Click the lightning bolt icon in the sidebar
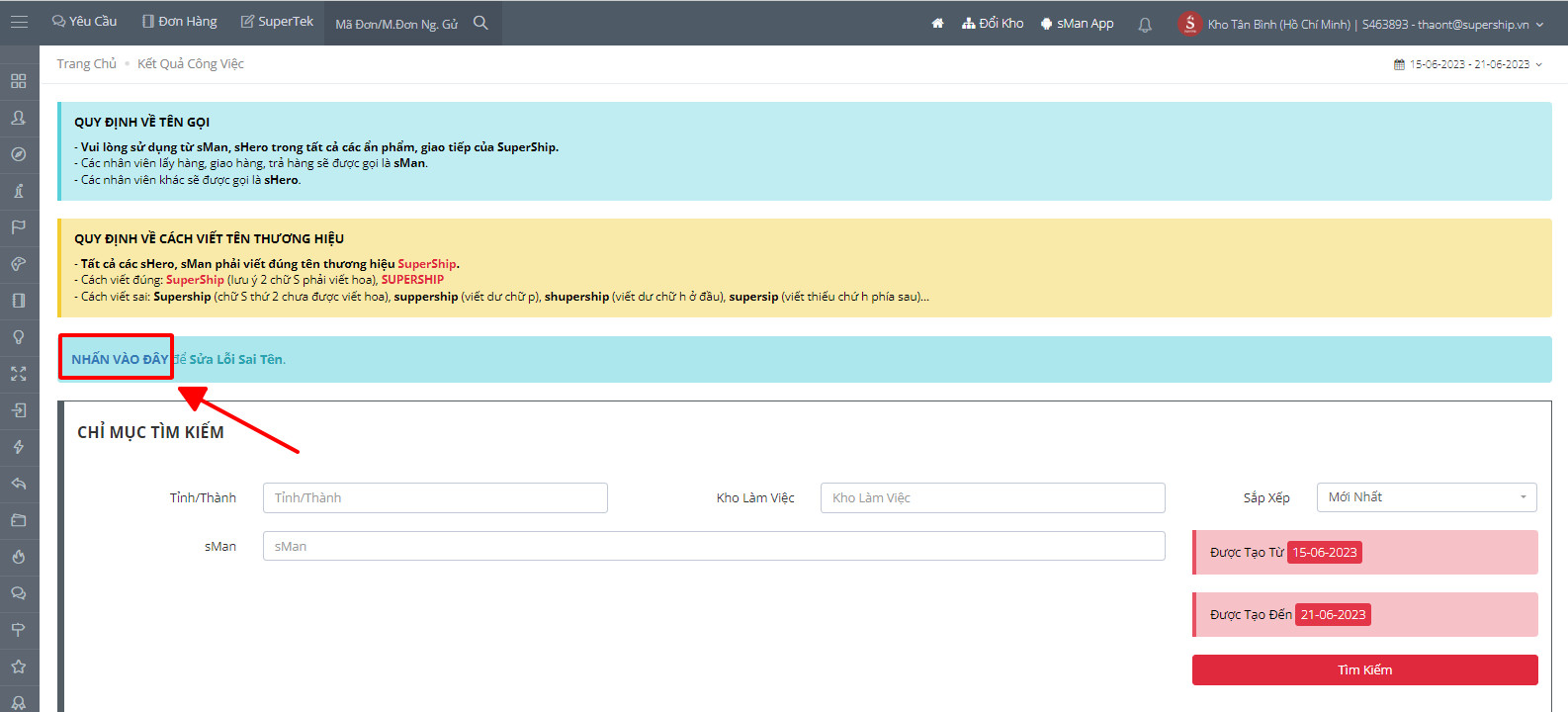 coord(19,447)
